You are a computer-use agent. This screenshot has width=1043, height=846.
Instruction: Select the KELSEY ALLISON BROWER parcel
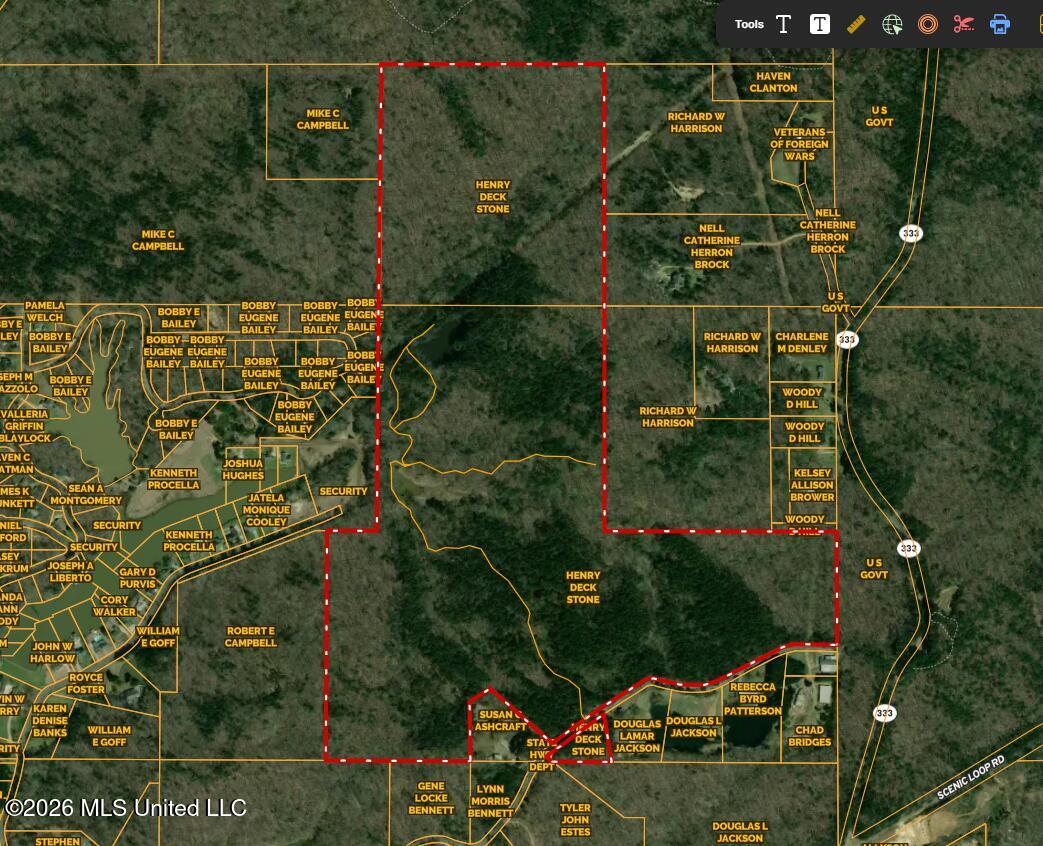tap(811, 483)
